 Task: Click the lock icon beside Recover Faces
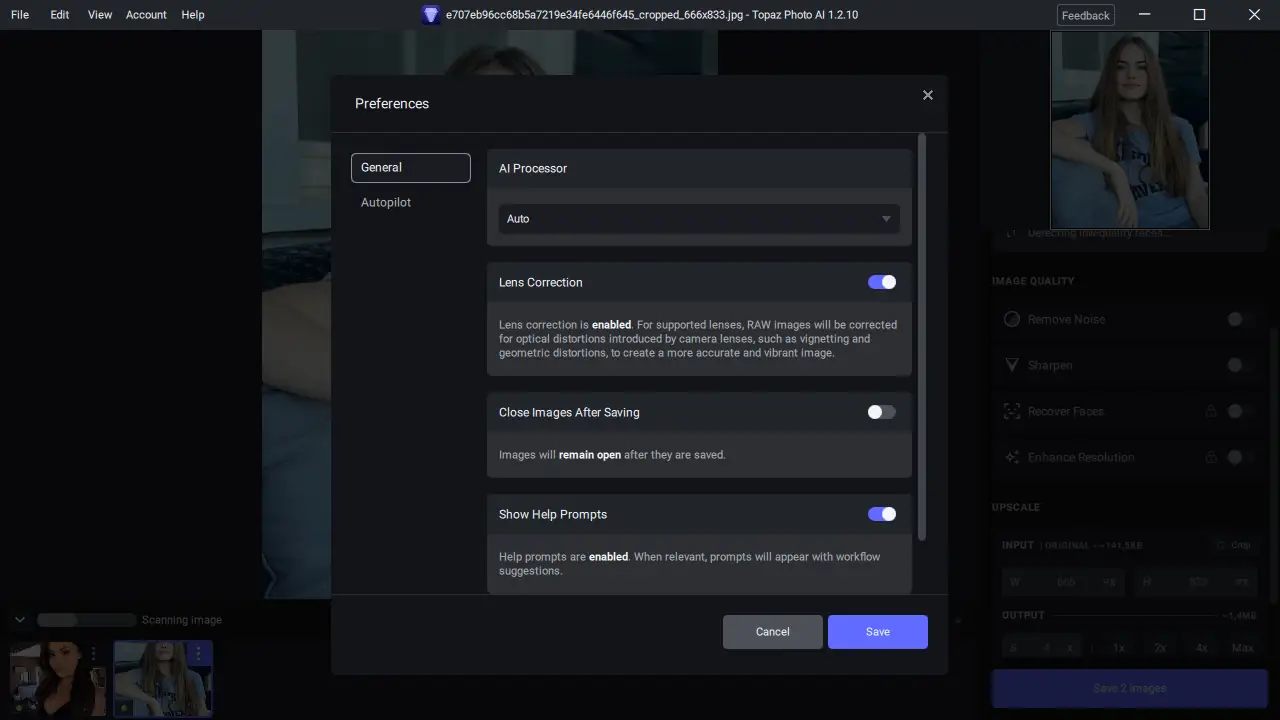[x=1211, y=411]
